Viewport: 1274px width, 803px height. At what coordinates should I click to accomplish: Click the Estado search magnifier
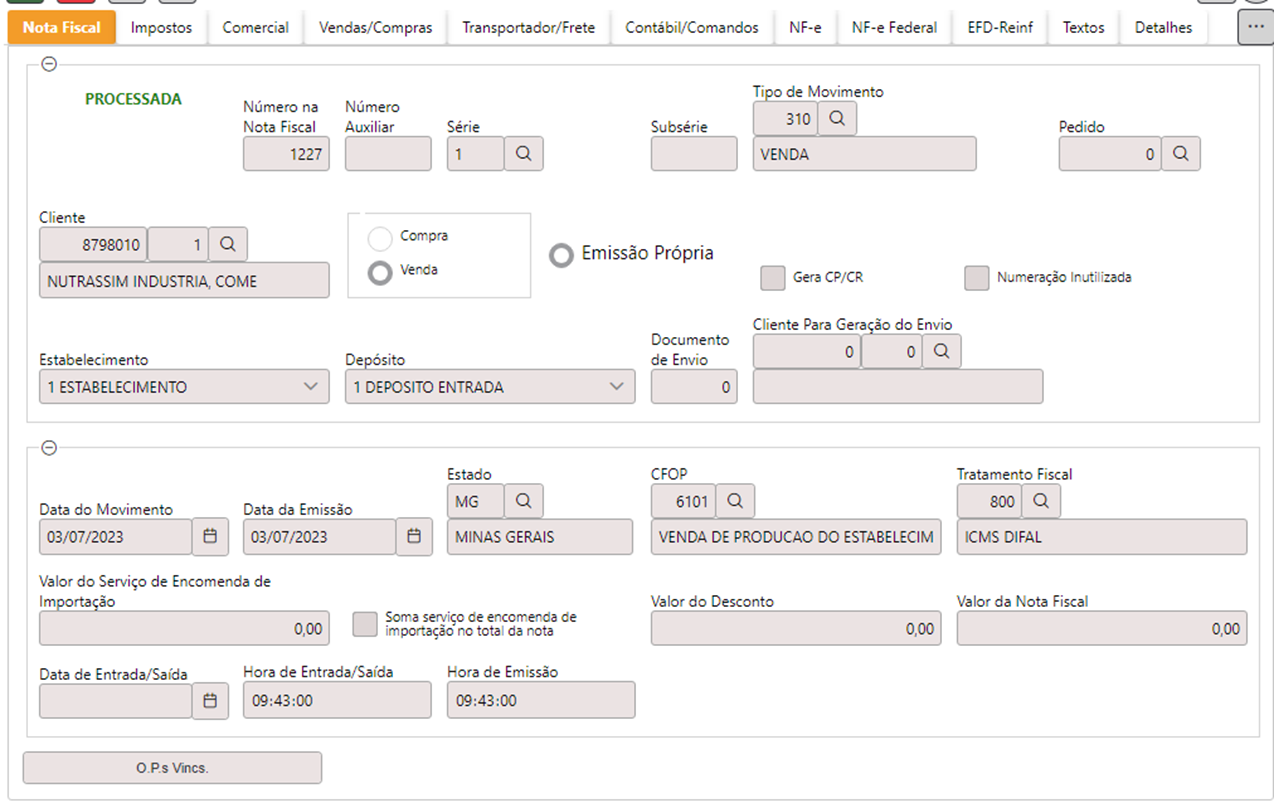point(523,501)
